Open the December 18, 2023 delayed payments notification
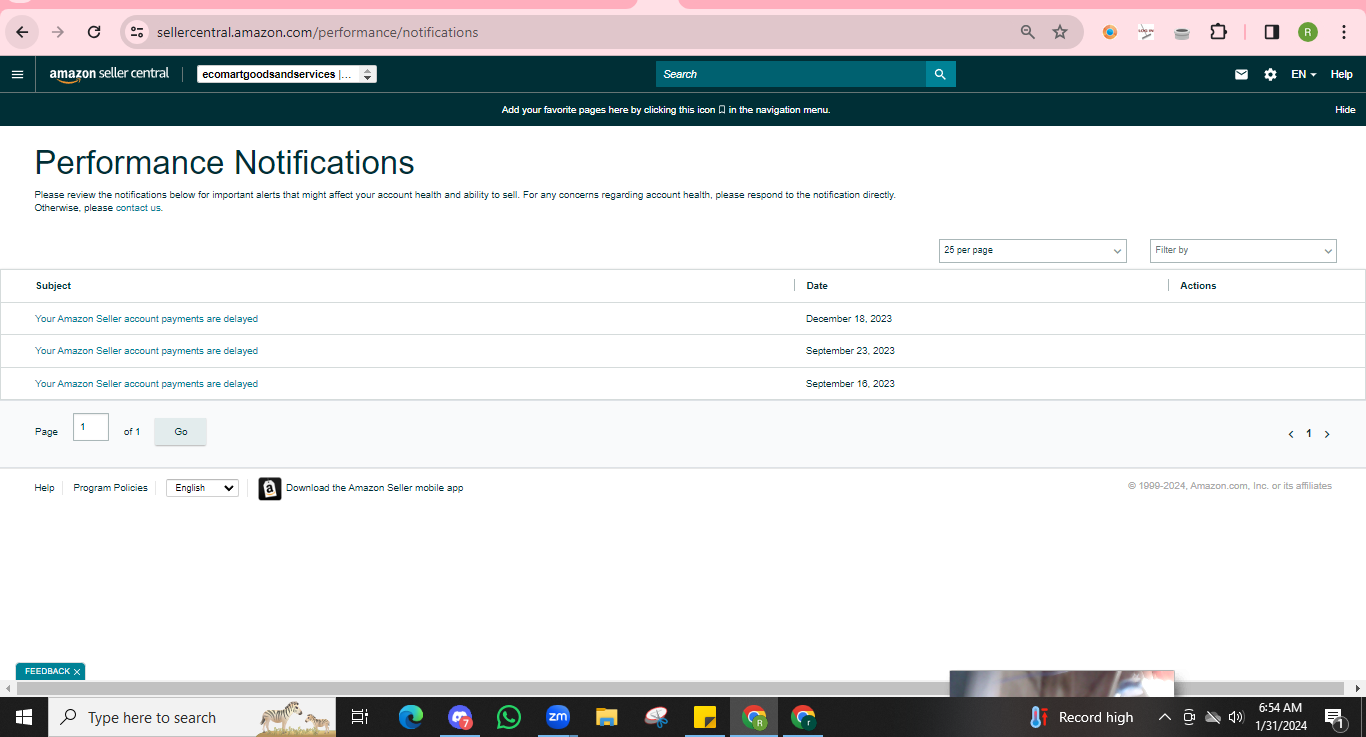This screenshot has width=1366, height=737. 146,319
